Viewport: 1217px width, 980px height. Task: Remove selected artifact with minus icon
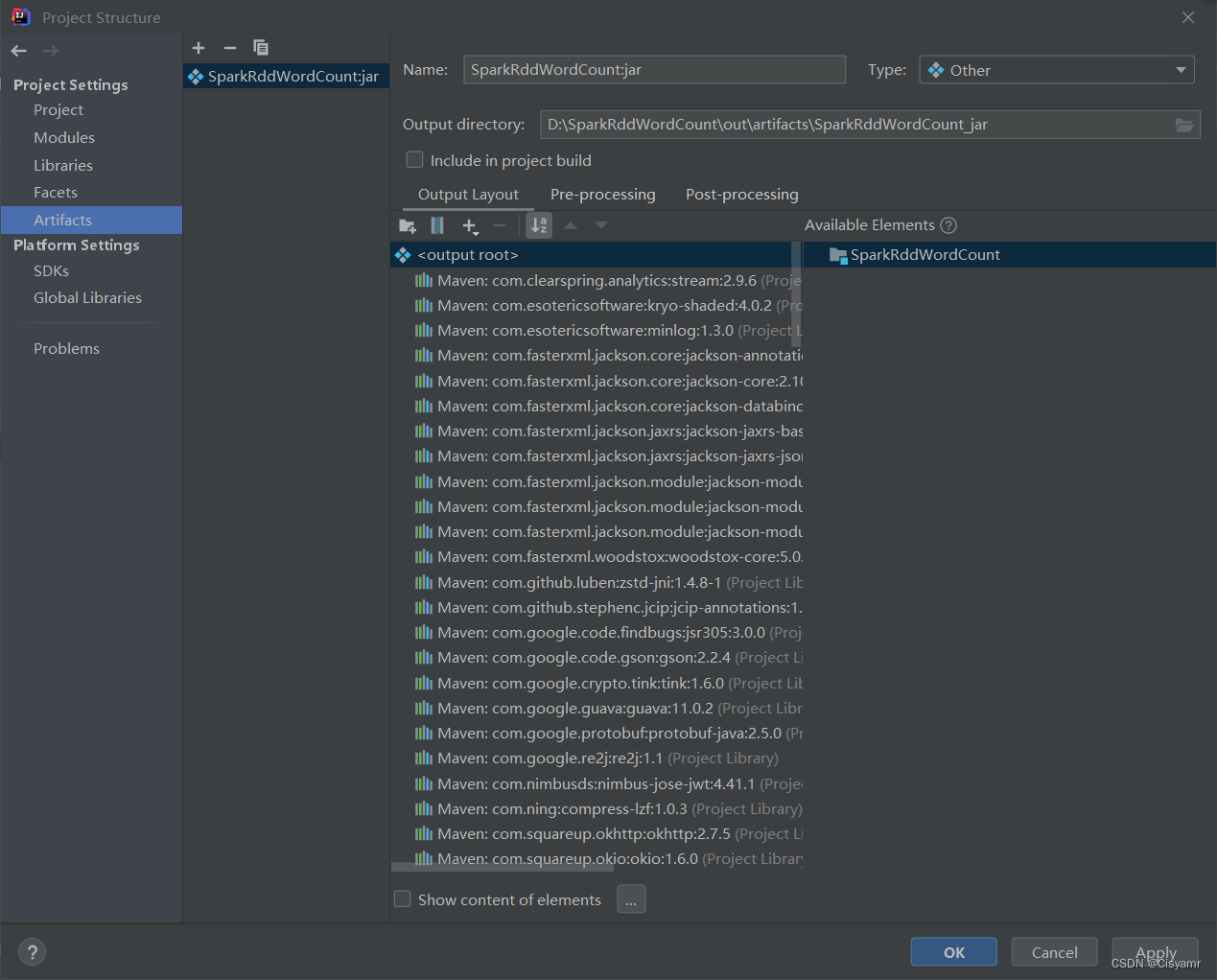coord(230,48)
